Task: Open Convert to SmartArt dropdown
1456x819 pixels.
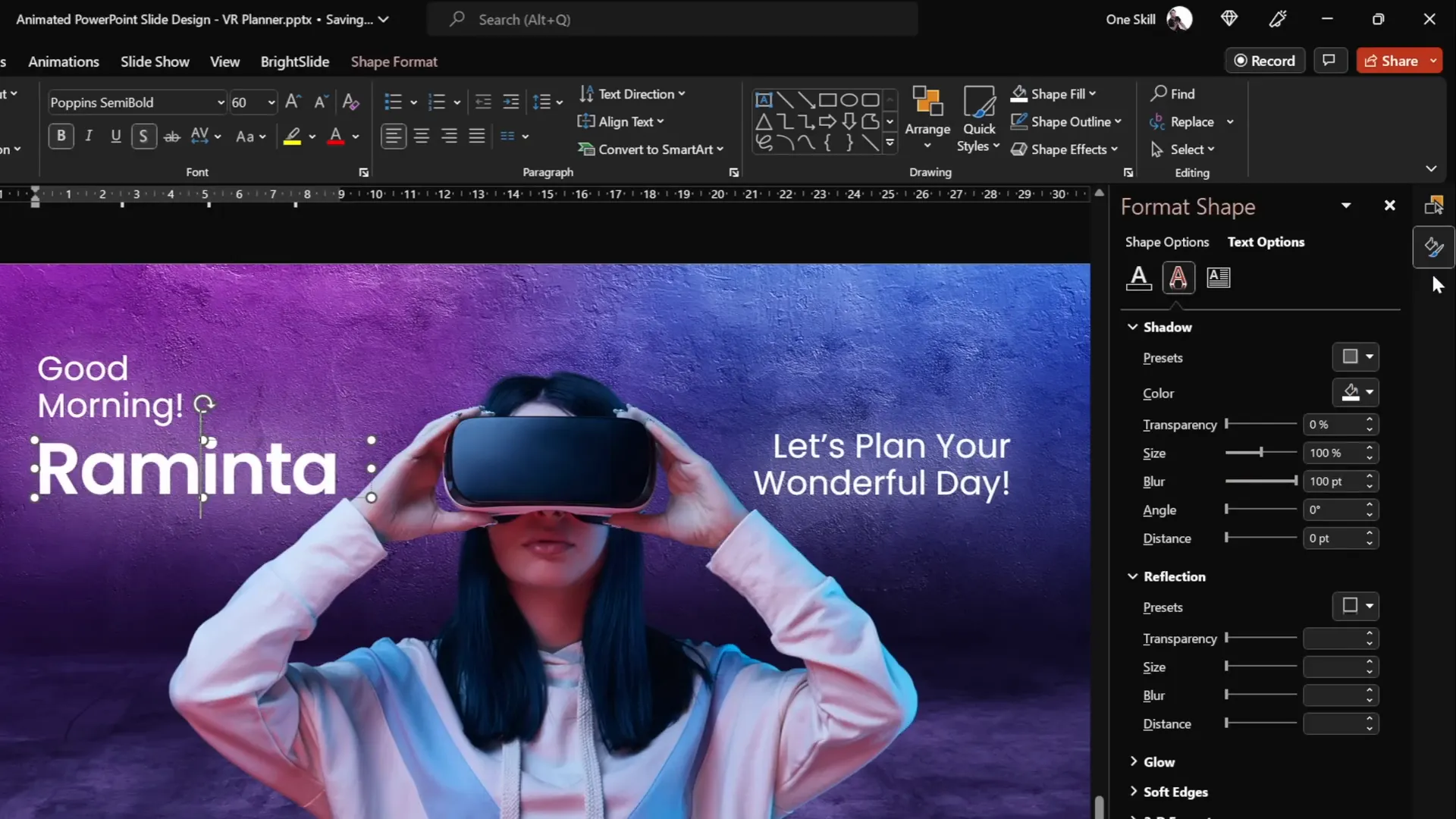Action: pos(650,149)
